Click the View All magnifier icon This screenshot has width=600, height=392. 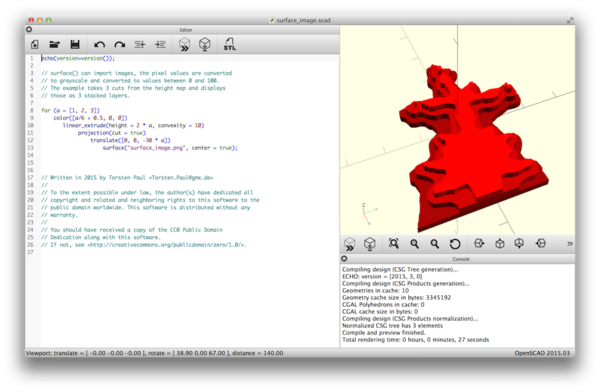394,243
